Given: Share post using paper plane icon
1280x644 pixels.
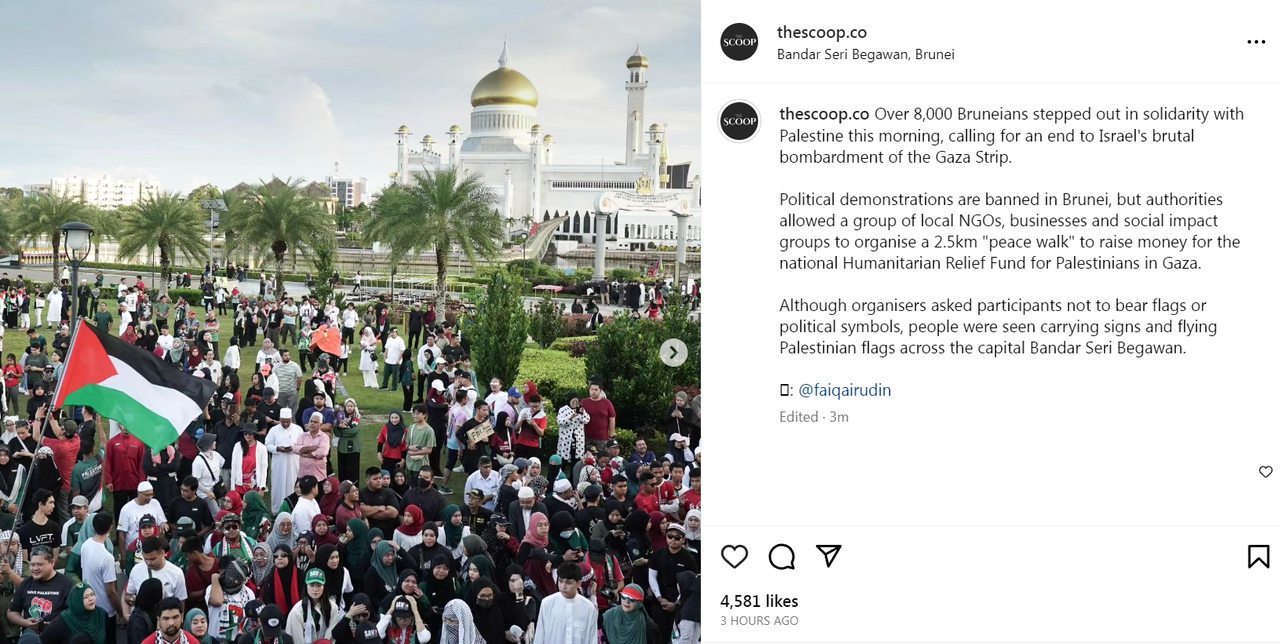Looking at the screenshot, I should 829,556.
